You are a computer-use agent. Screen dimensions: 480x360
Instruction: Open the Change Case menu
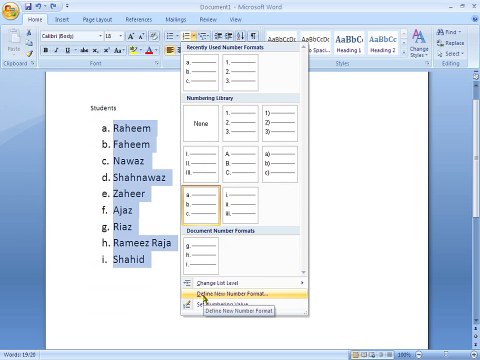(x=119, y=50)
